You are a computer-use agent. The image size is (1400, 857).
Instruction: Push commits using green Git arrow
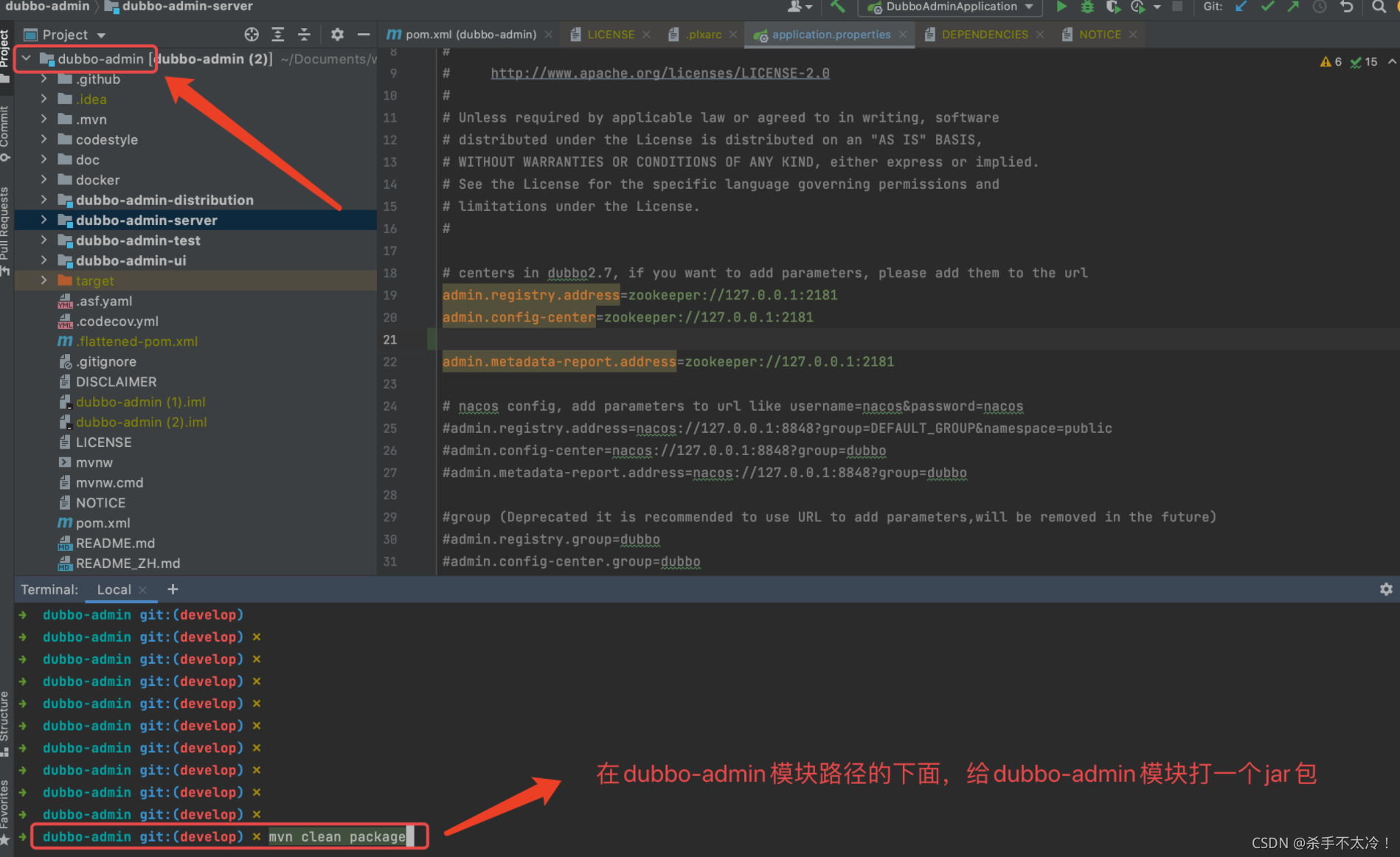[1293, 7]
